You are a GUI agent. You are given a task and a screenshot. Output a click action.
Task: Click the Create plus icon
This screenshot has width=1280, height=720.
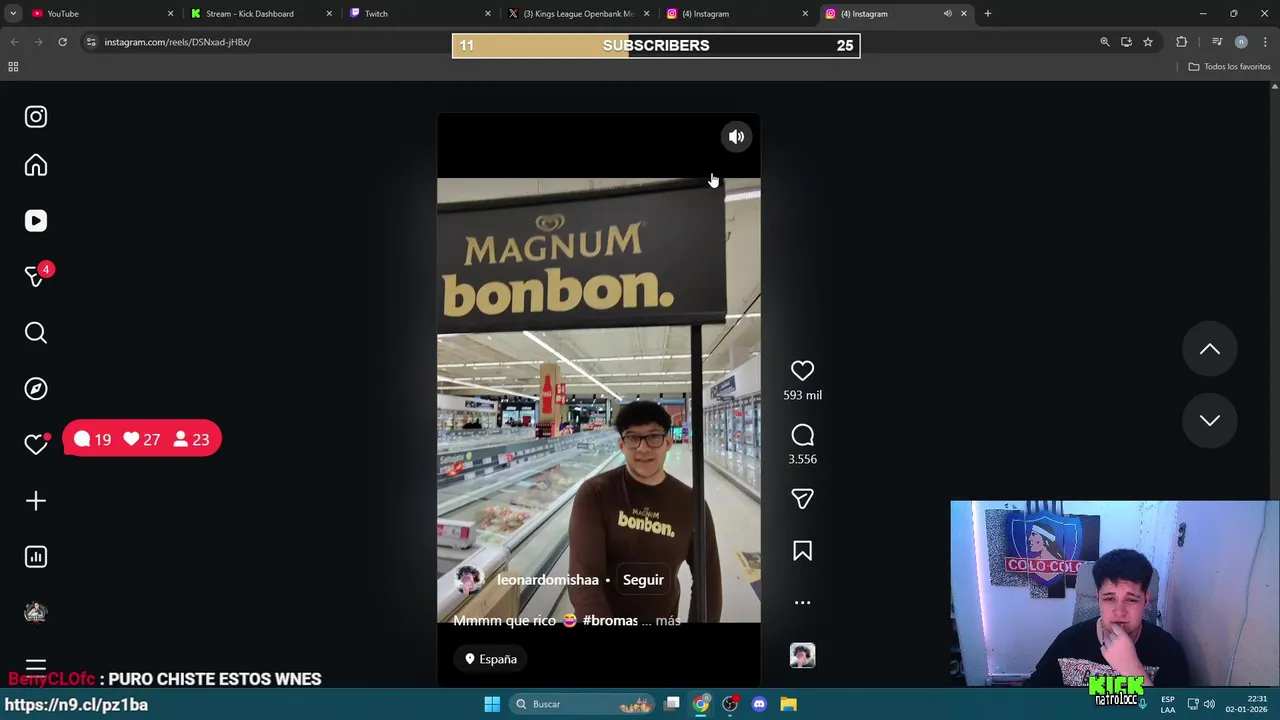[x=36, y=501]
